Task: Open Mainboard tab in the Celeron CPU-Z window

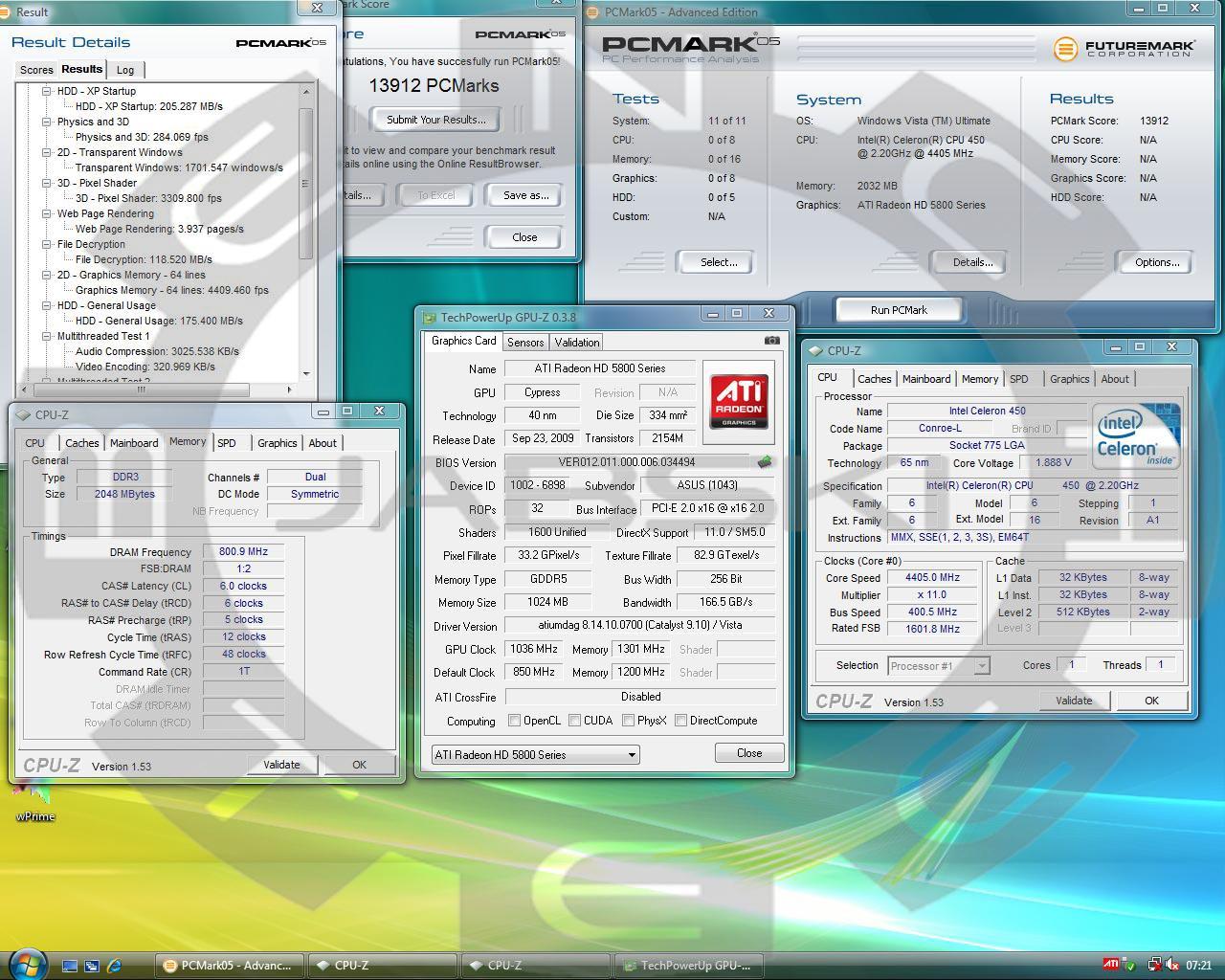Action: click(926, 379)
